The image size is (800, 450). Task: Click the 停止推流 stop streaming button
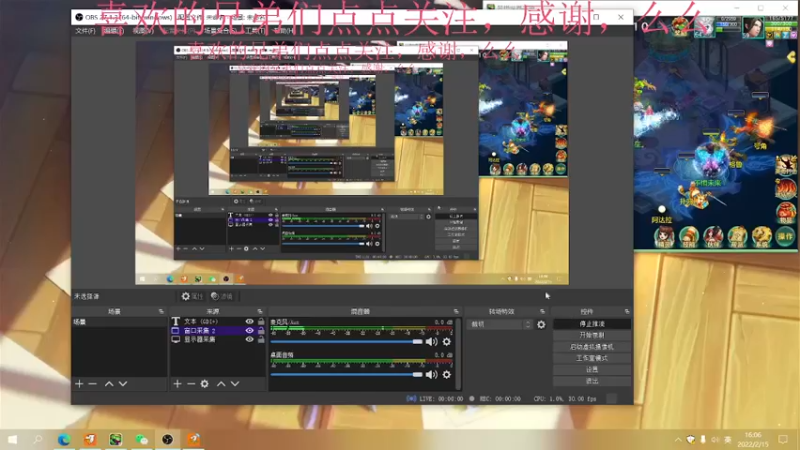(x=592, y=324)
